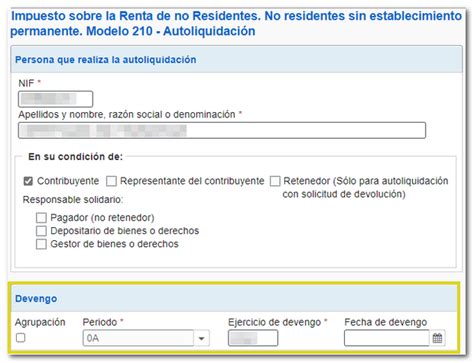
Task: Open the Periodo dropdown showing 0A
Action: (x=146, y=338)
